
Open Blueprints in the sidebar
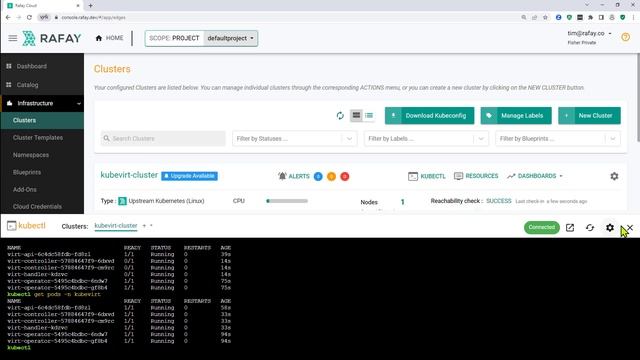(x=27, y=172)
